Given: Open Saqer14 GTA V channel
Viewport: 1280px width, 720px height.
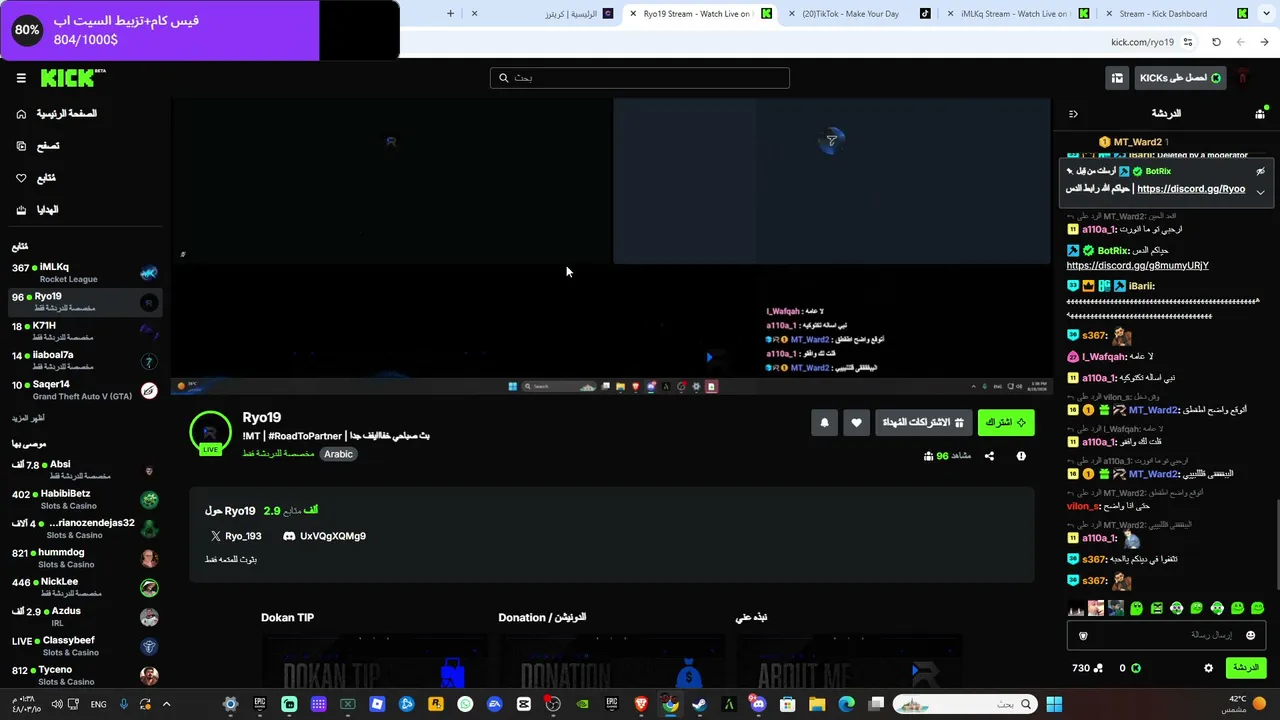Looking at the screenshot, I should (x=85, y=390).
